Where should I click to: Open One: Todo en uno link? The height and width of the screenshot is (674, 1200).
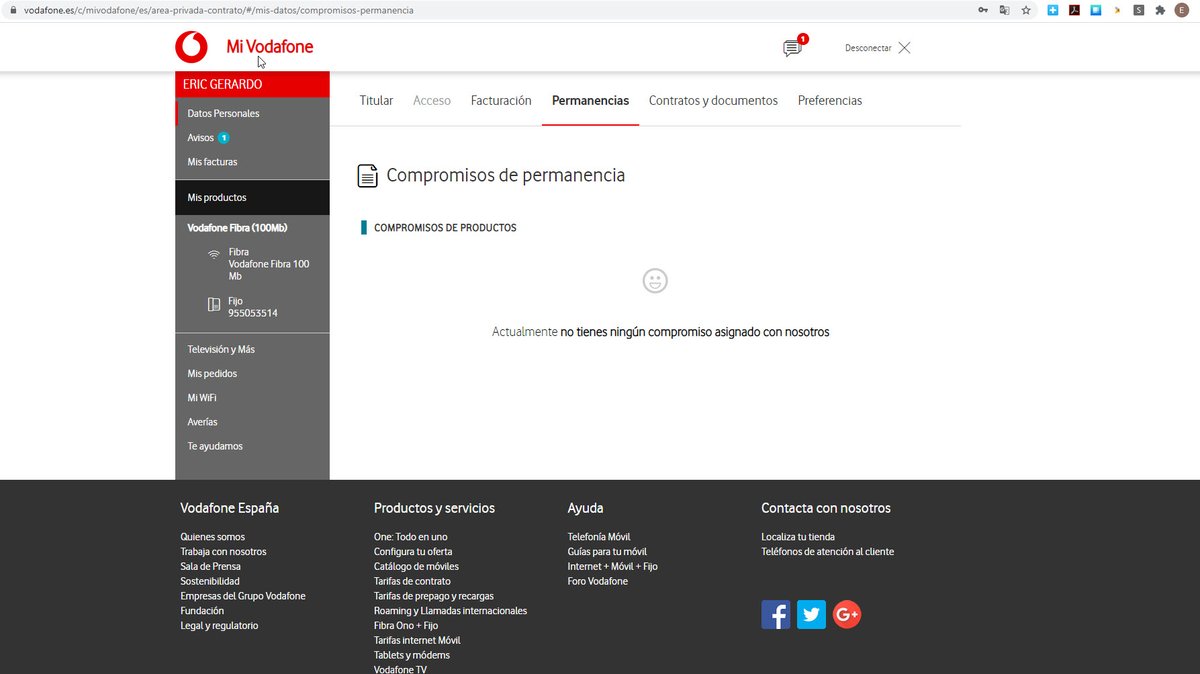pos(411,537)
